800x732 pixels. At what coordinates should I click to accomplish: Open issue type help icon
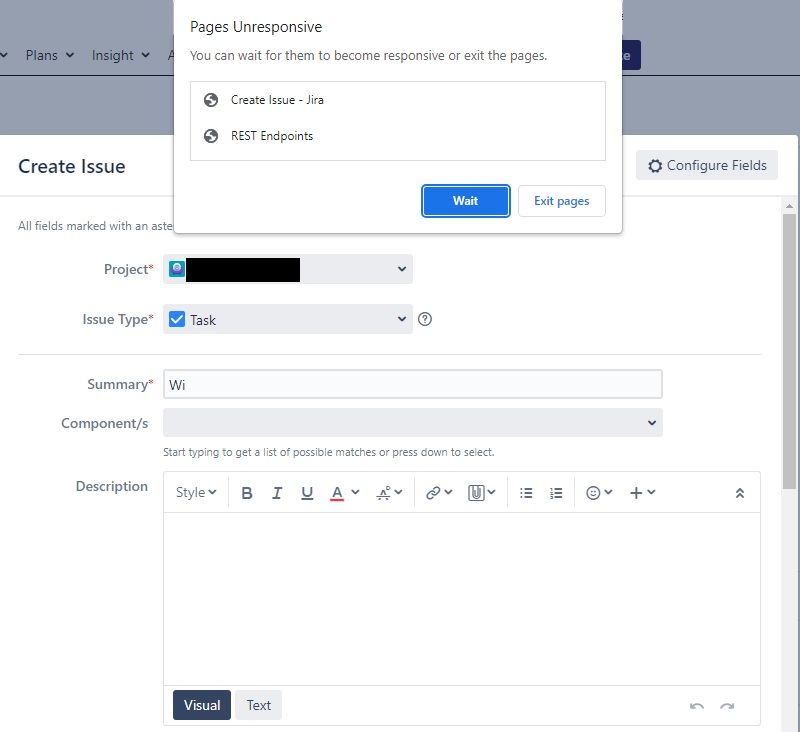[424, 319]
